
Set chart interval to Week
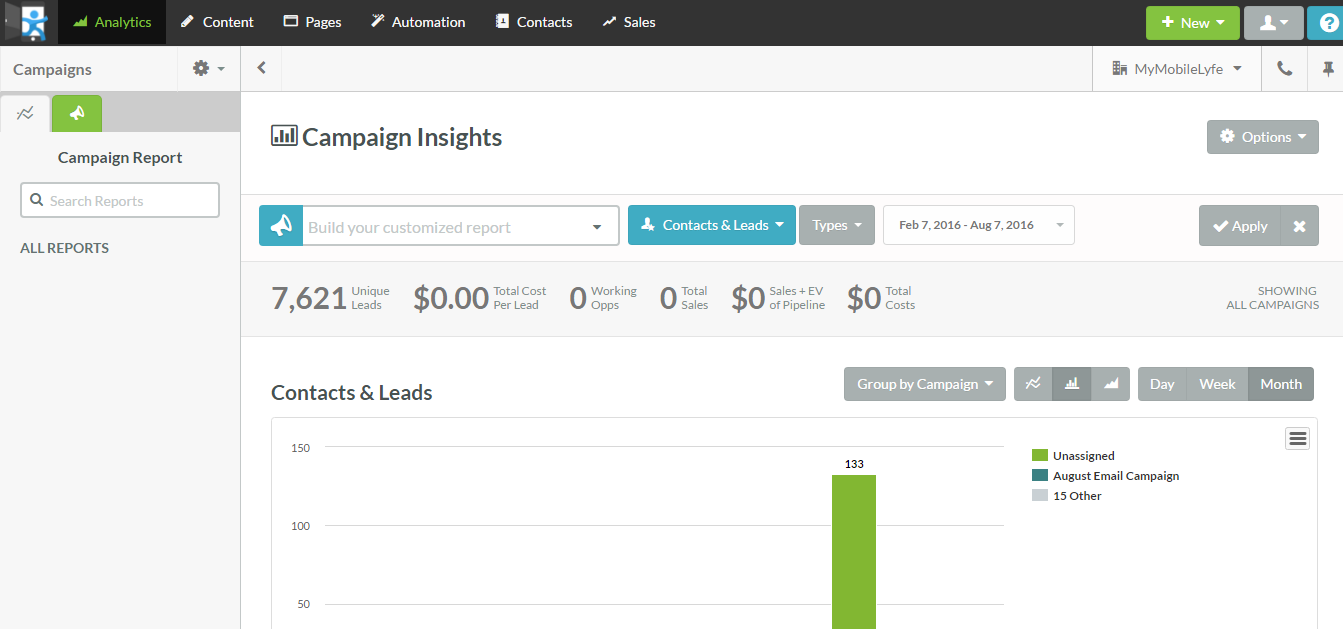pyautogui.click(x=1217, y=384)
